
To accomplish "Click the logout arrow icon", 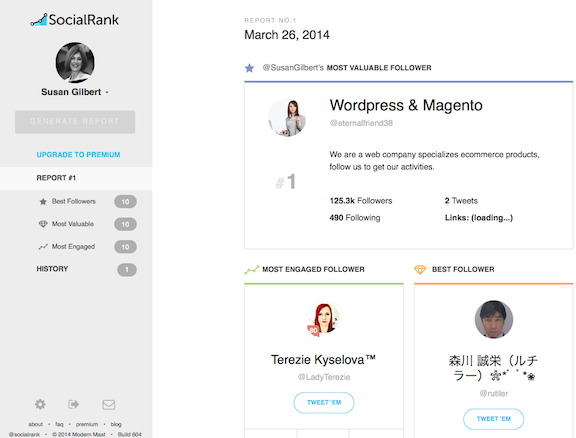I will [73, 405].
